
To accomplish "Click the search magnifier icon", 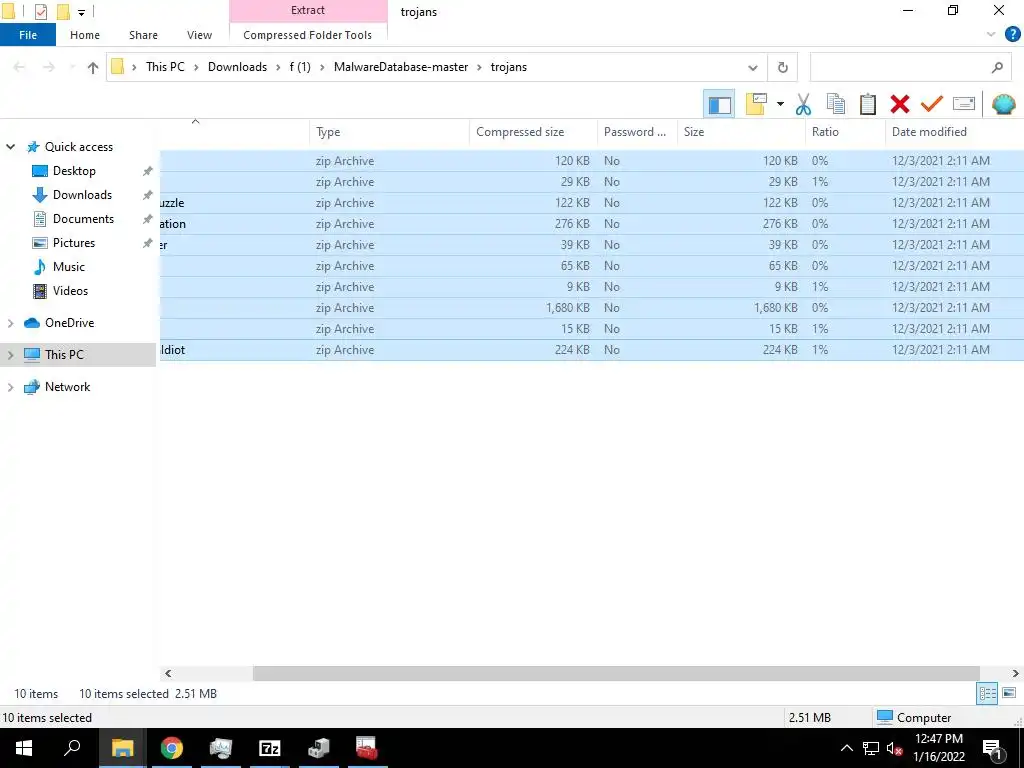I will (x=997, y=67).
